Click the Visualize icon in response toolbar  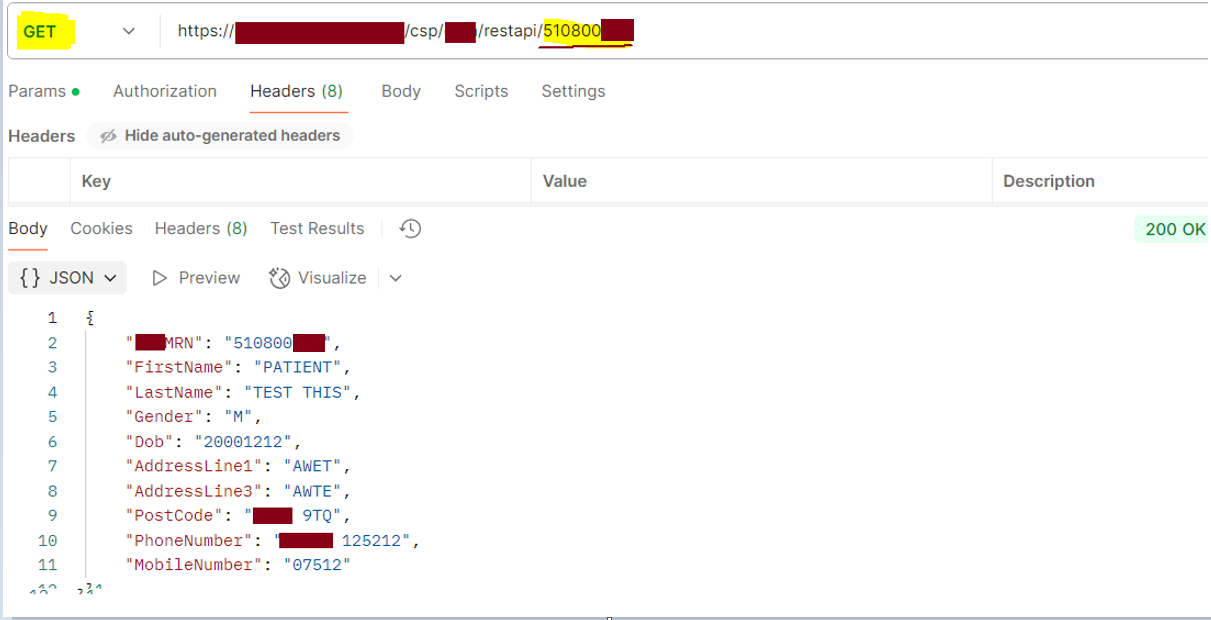pyautogui.click(x=280, y=278)
